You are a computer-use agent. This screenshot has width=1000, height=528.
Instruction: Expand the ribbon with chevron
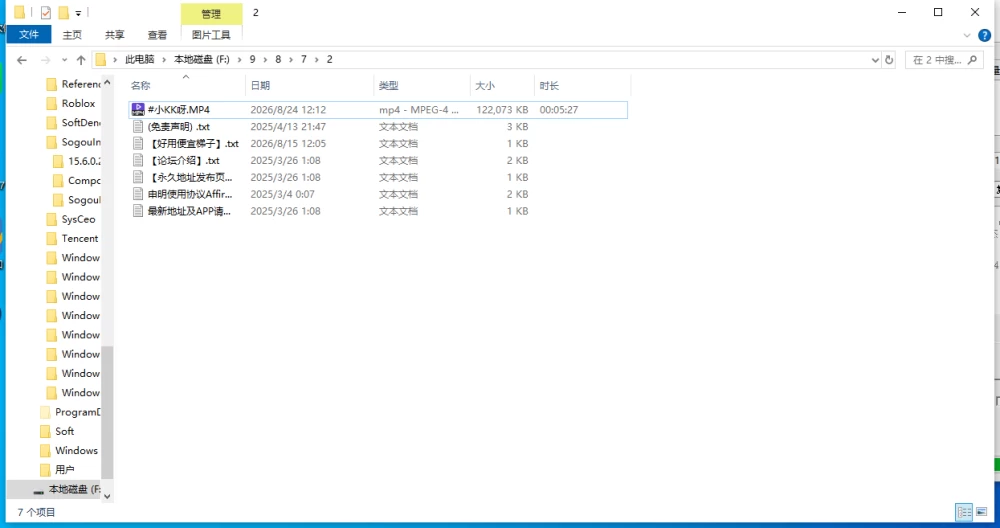[x=967, y=36]
